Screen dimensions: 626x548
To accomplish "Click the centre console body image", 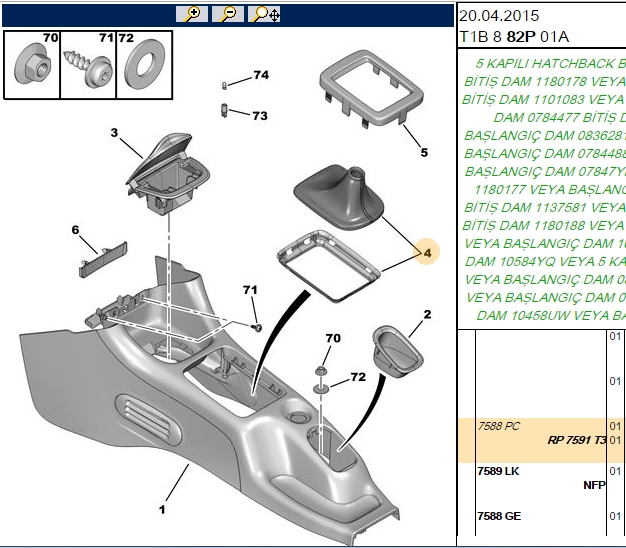I will coord(208,399).
